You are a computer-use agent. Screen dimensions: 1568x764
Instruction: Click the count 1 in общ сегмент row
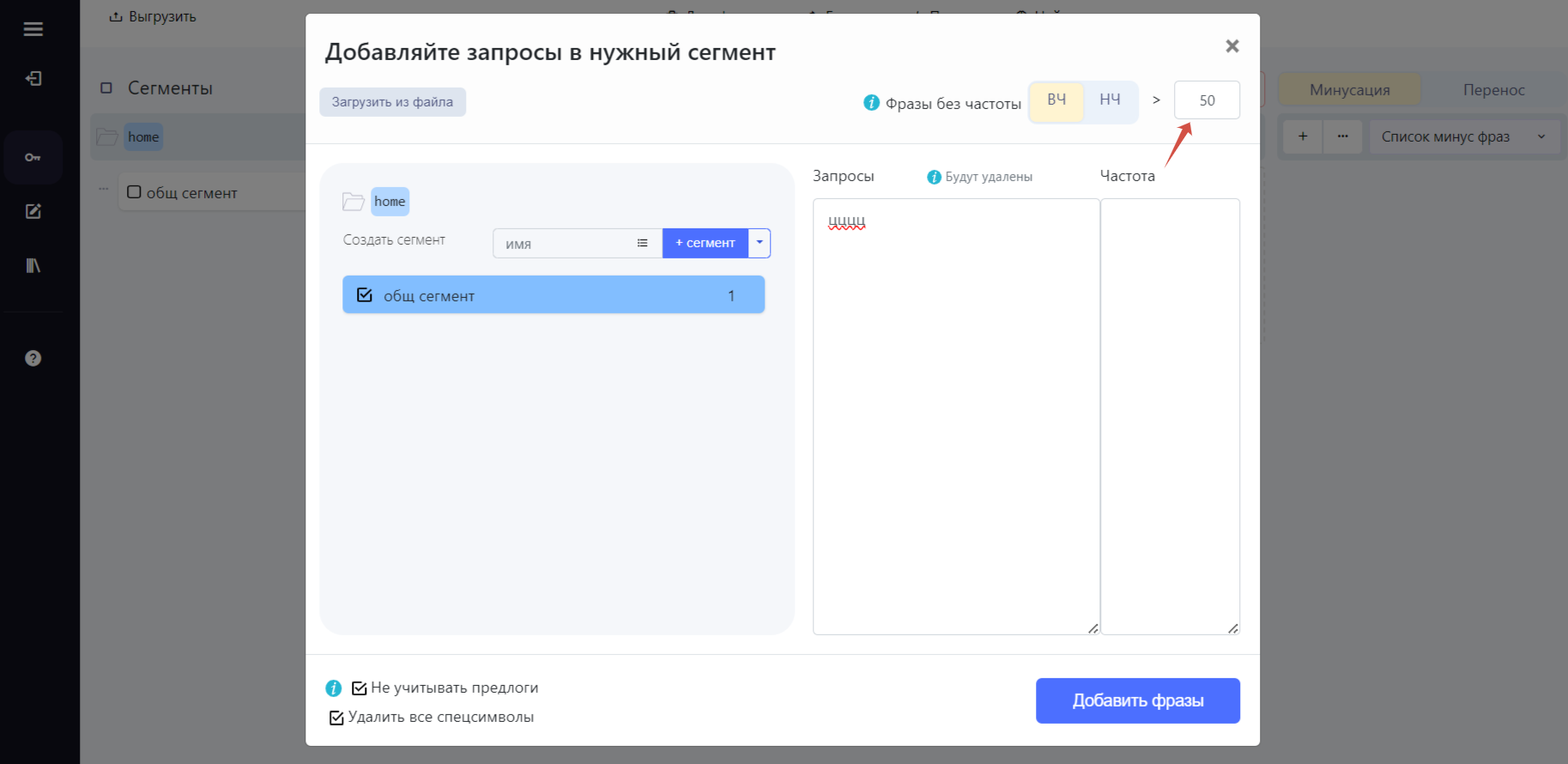[x=731, y=295]
